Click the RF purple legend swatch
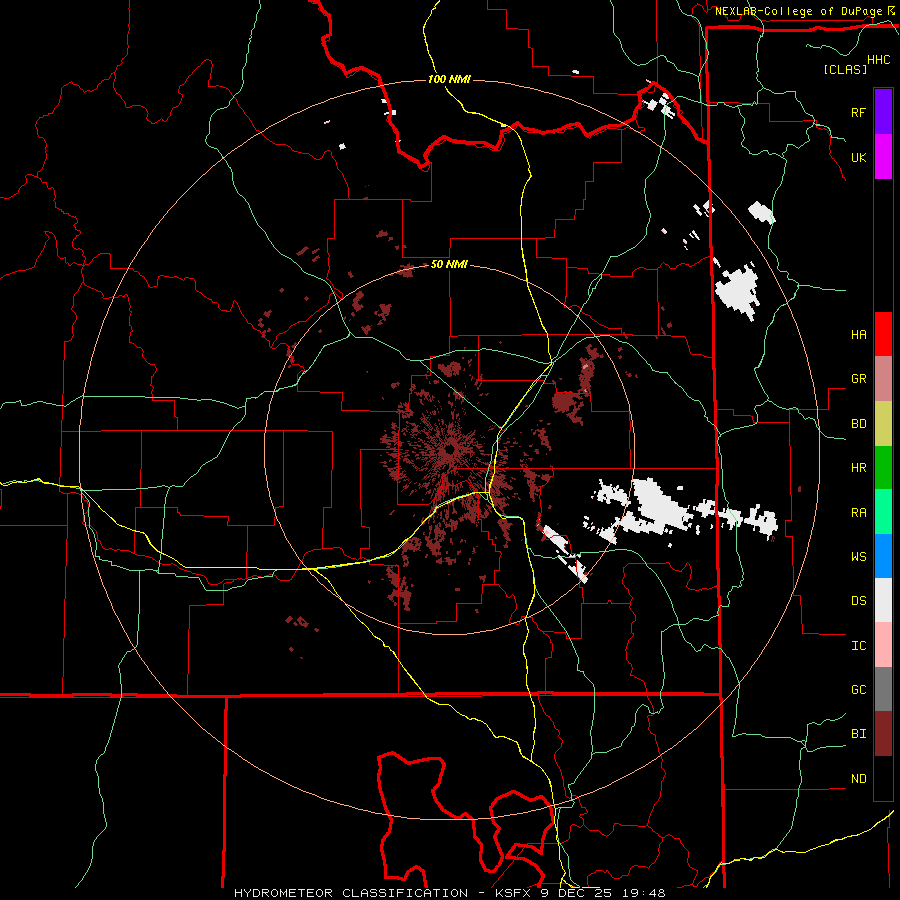Image resolution: width=900 pixels, height=900 pixels. (883, 111)
